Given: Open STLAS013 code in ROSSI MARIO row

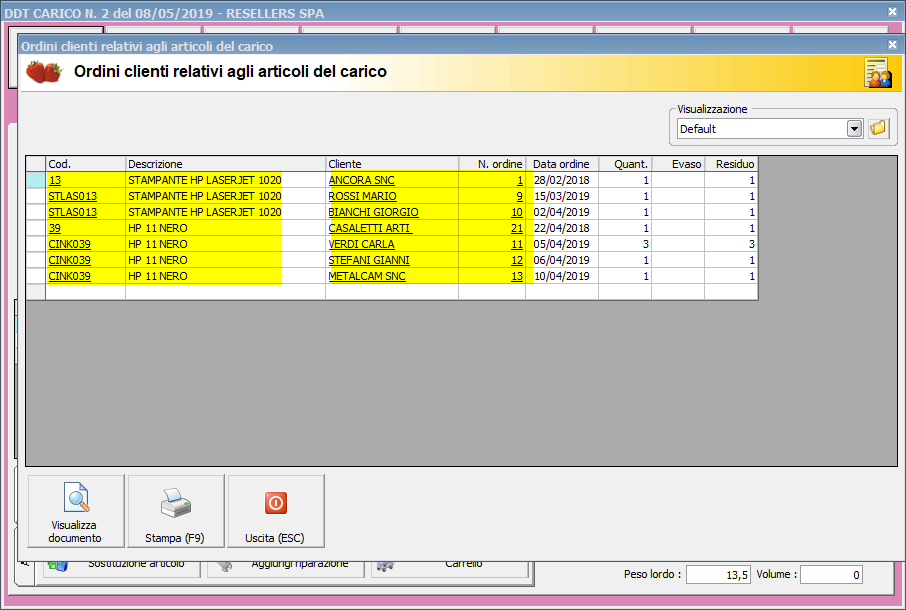Looking at the screenshot, I should tap(73, 196).
